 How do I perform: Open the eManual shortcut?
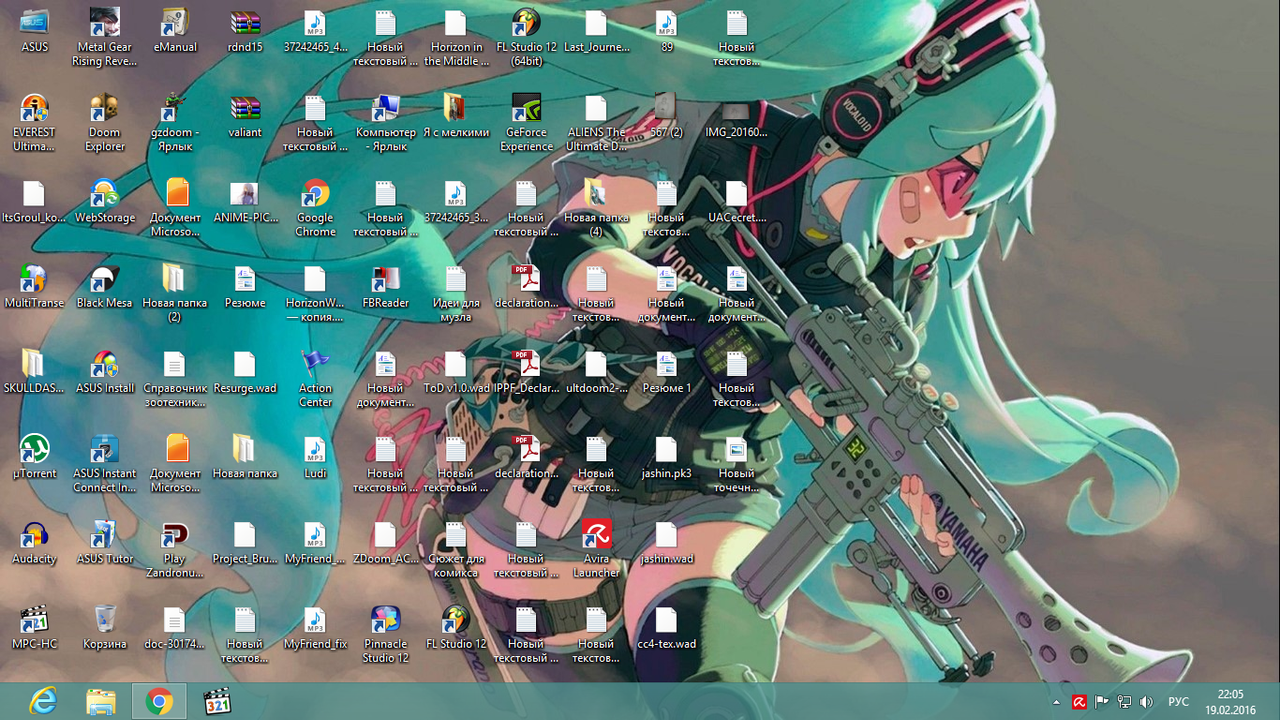(x=175, y=30)
